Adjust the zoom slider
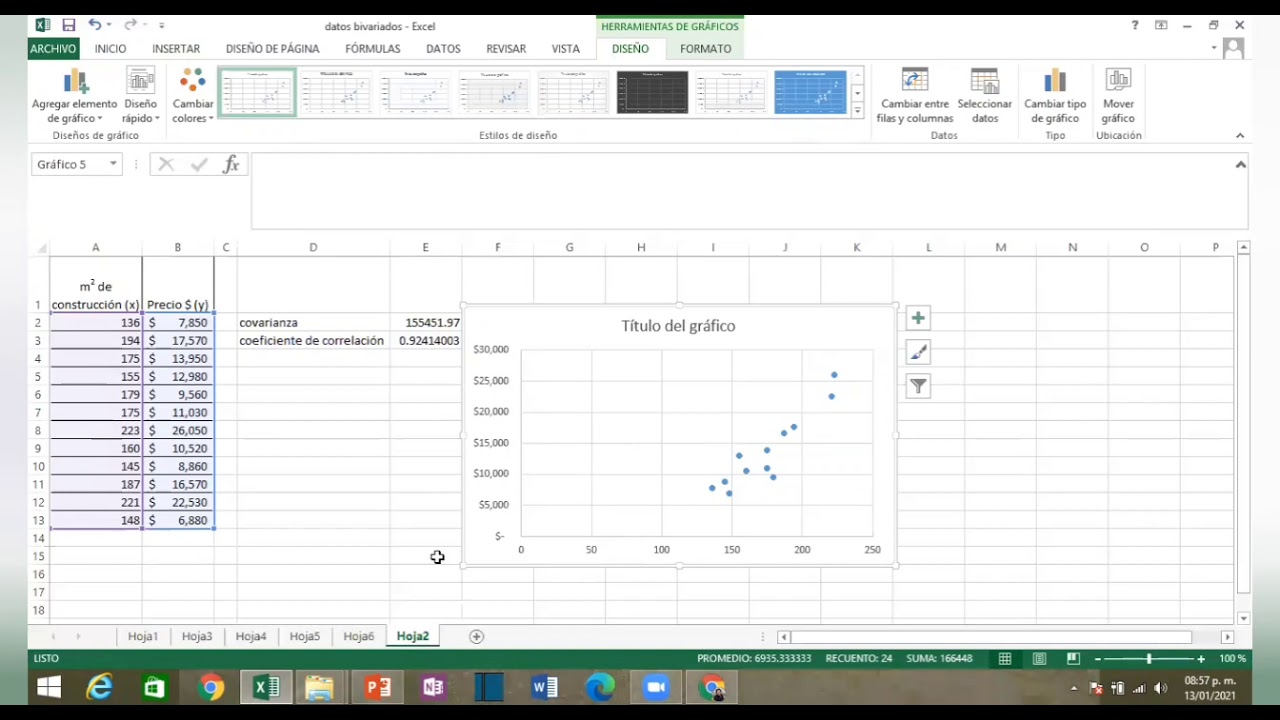The width and height of the screenshot is (1280, 720). [1149, 658]
